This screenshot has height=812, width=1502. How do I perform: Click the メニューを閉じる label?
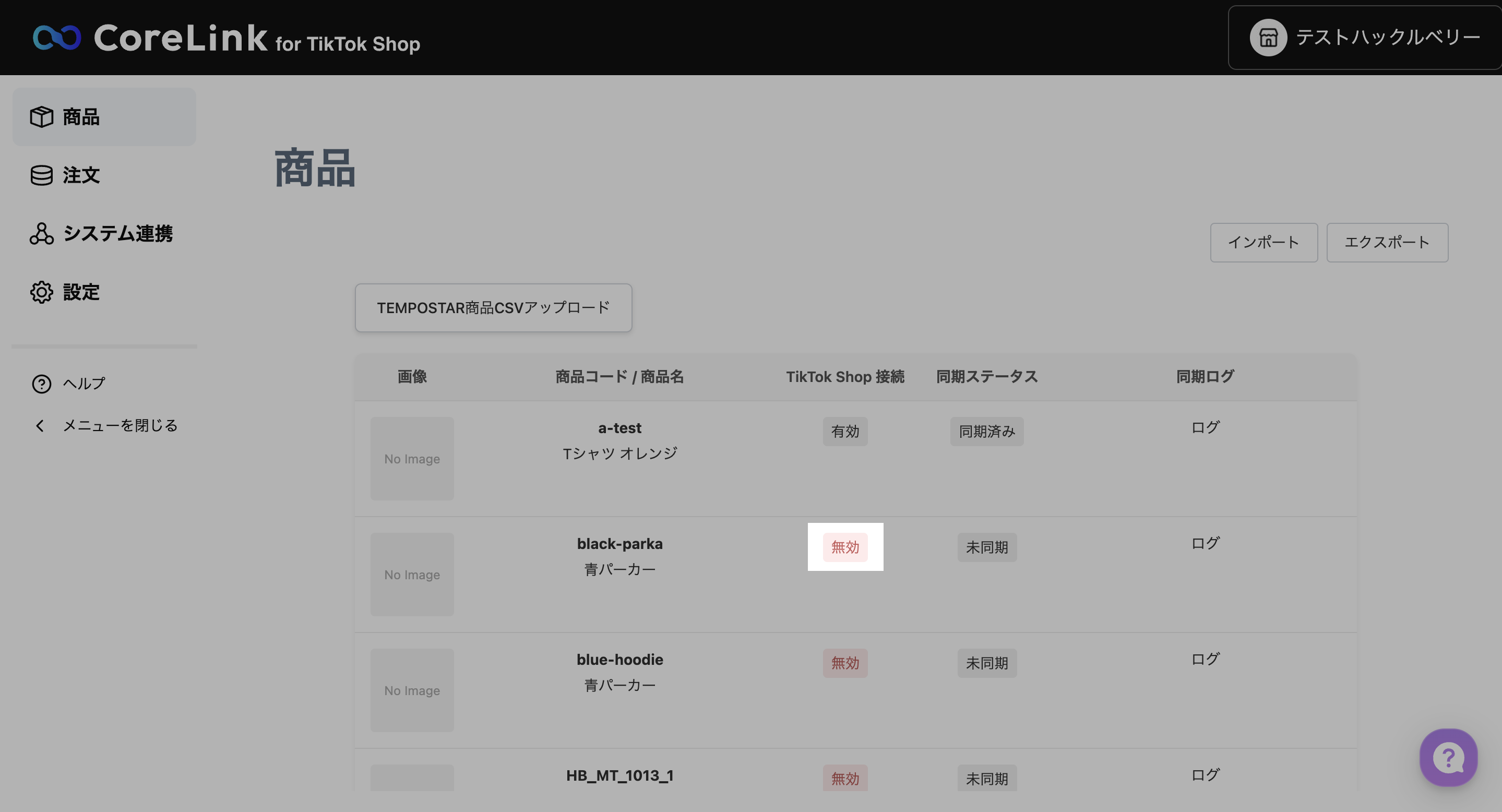coord(120,425)
